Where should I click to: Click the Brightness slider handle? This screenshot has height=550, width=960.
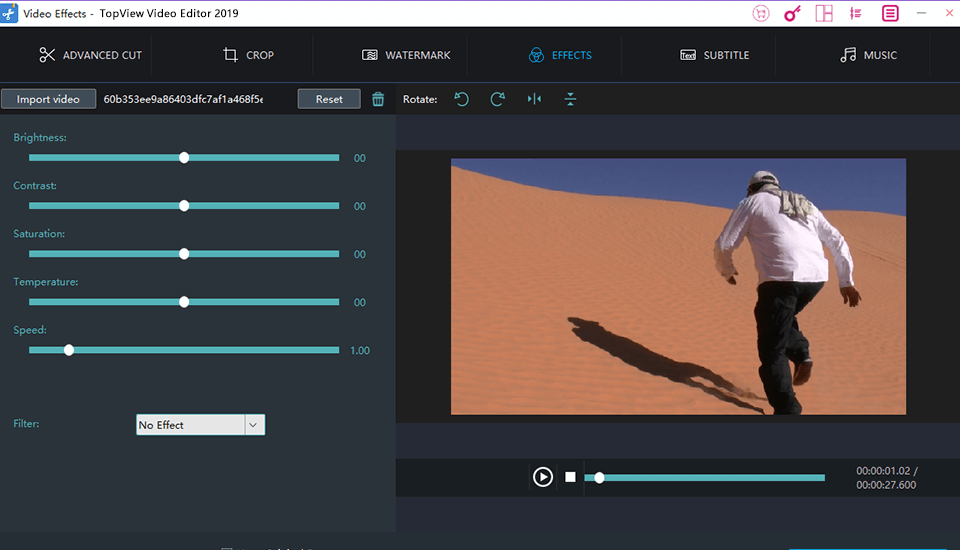[184, 158]
